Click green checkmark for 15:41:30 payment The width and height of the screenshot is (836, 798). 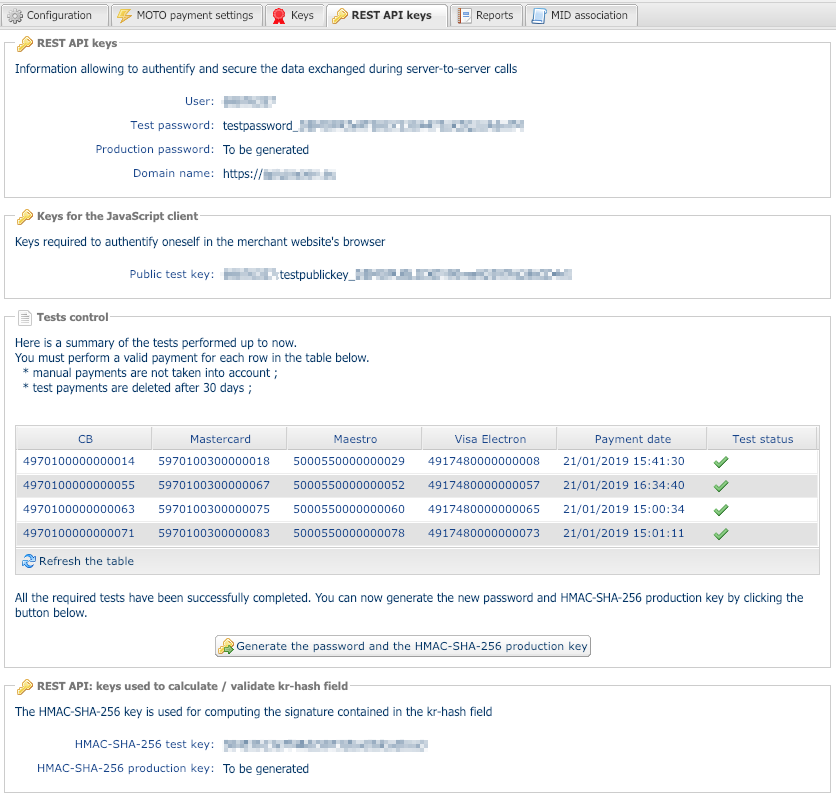[720, 462]
